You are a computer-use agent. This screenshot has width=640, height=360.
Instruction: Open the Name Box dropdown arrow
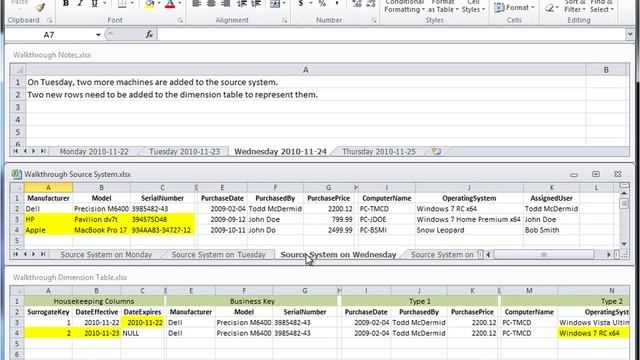click(98, 35)
